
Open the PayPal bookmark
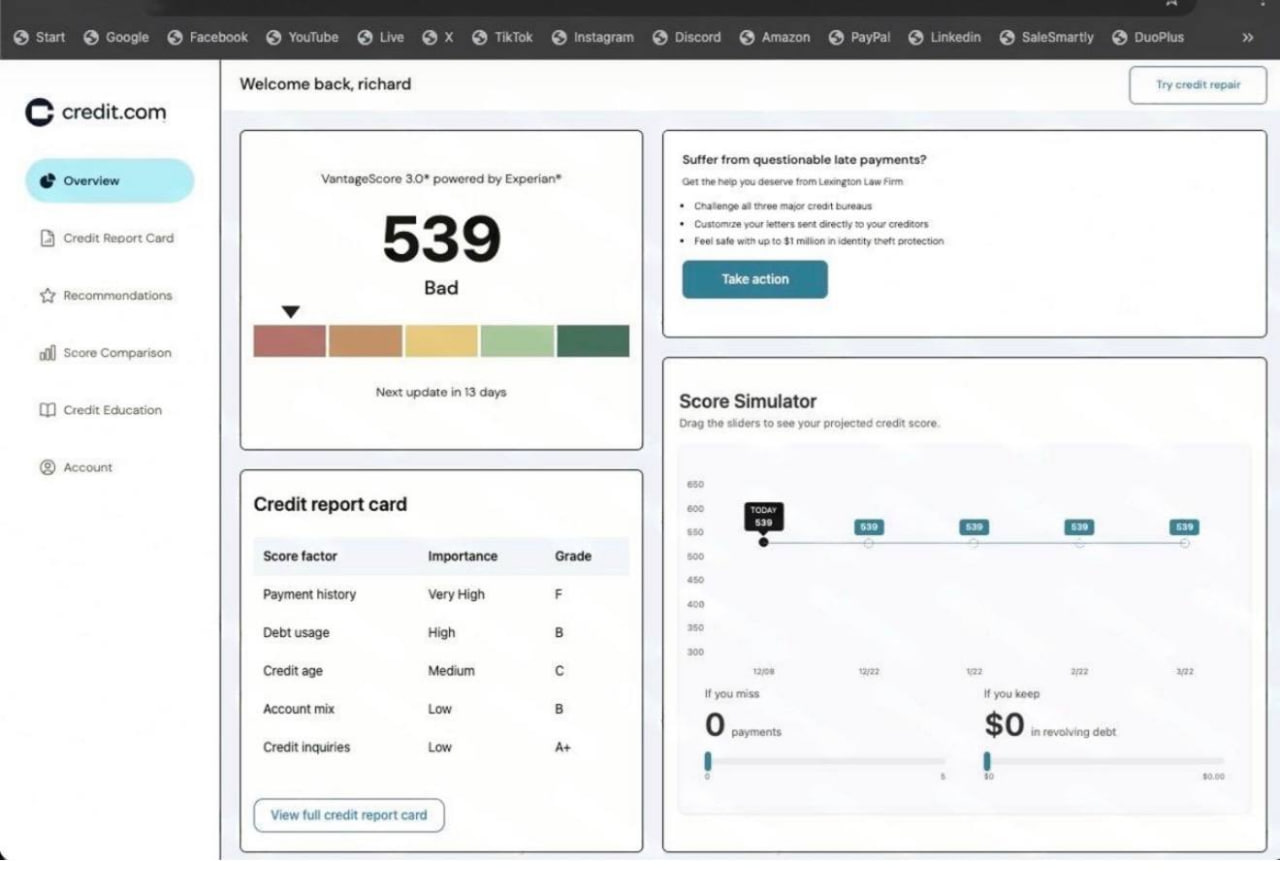click(860, 37)
